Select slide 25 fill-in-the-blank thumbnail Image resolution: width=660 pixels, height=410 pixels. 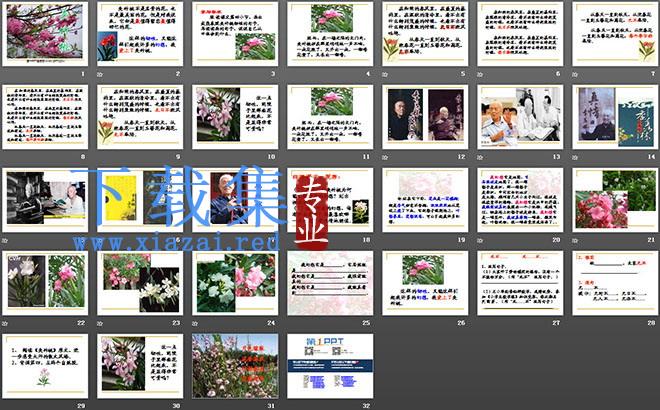pos(330,283)
